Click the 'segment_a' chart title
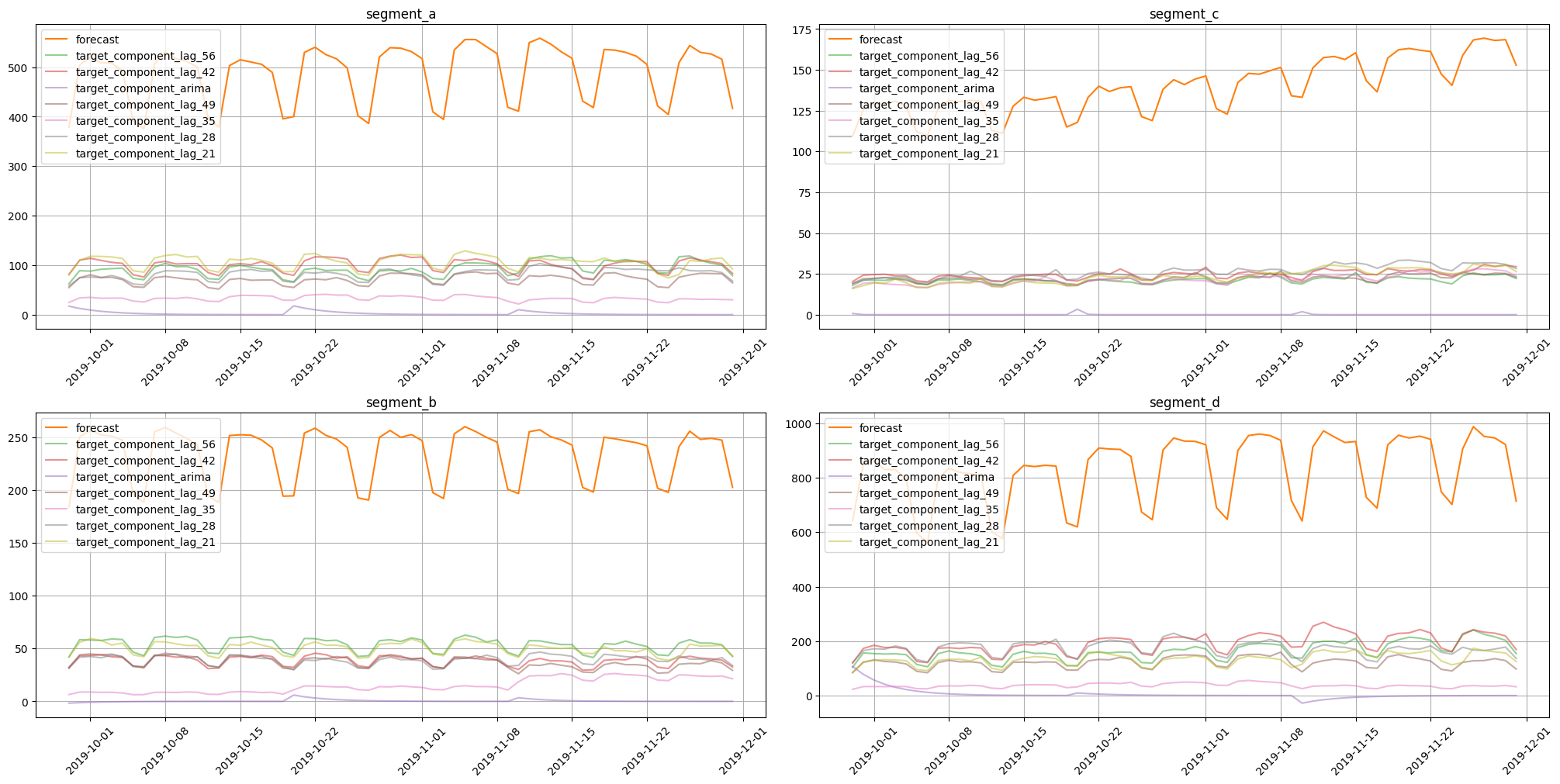Screen dimensions: 1560x784 coord(400,14)
